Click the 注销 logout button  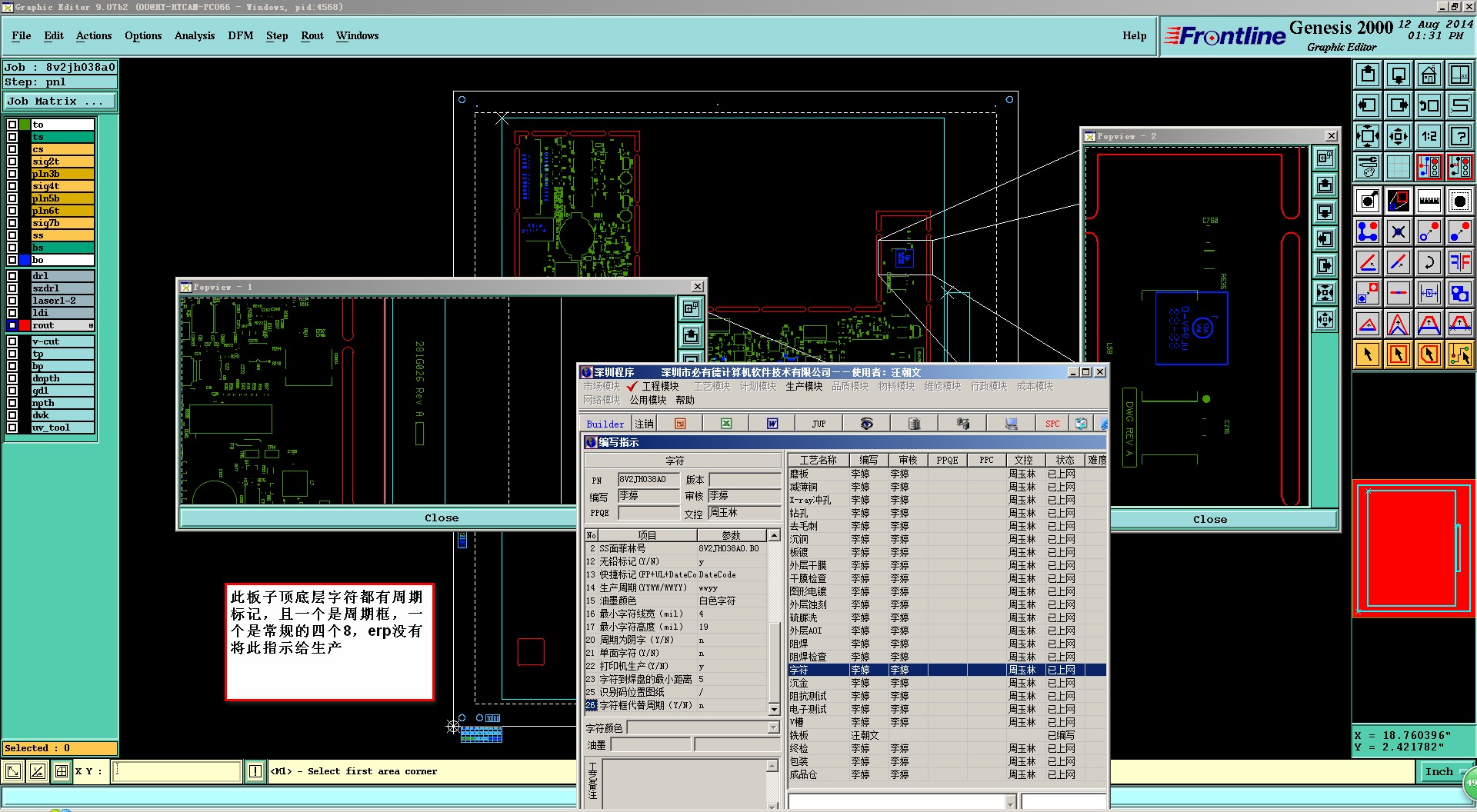(x=644, y=424)
